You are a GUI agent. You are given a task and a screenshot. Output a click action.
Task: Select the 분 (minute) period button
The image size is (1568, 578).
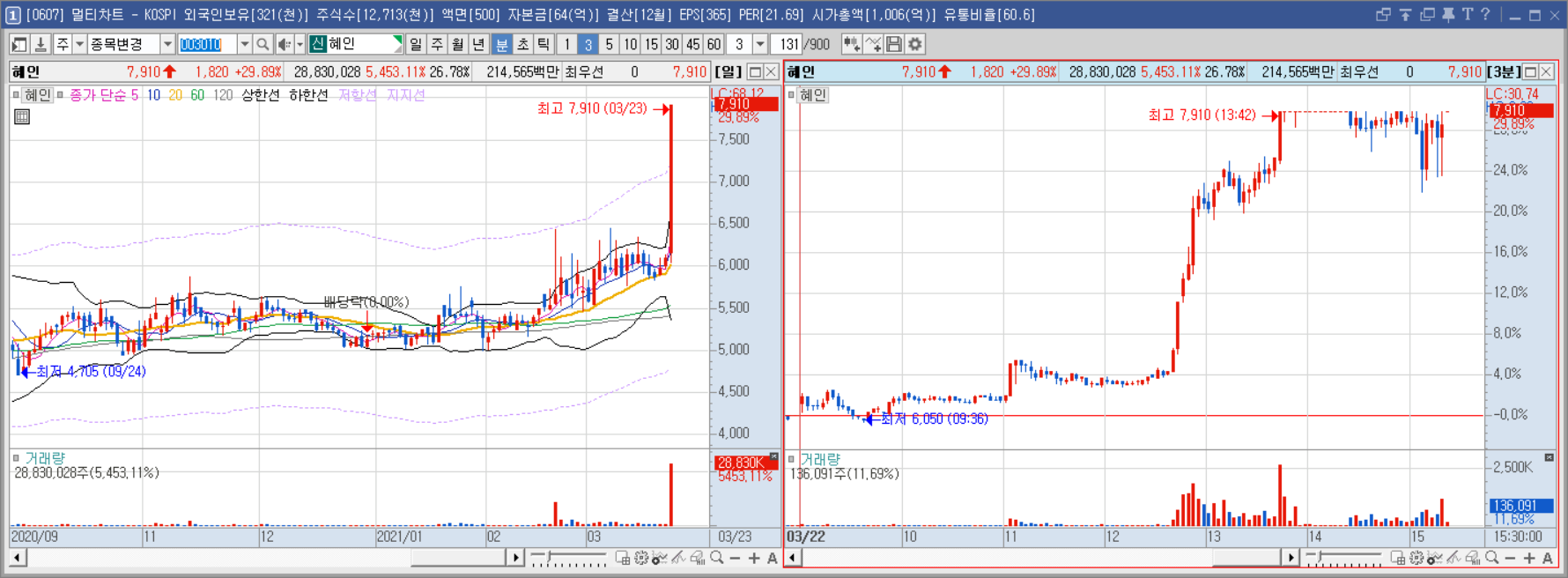[501, 44]
